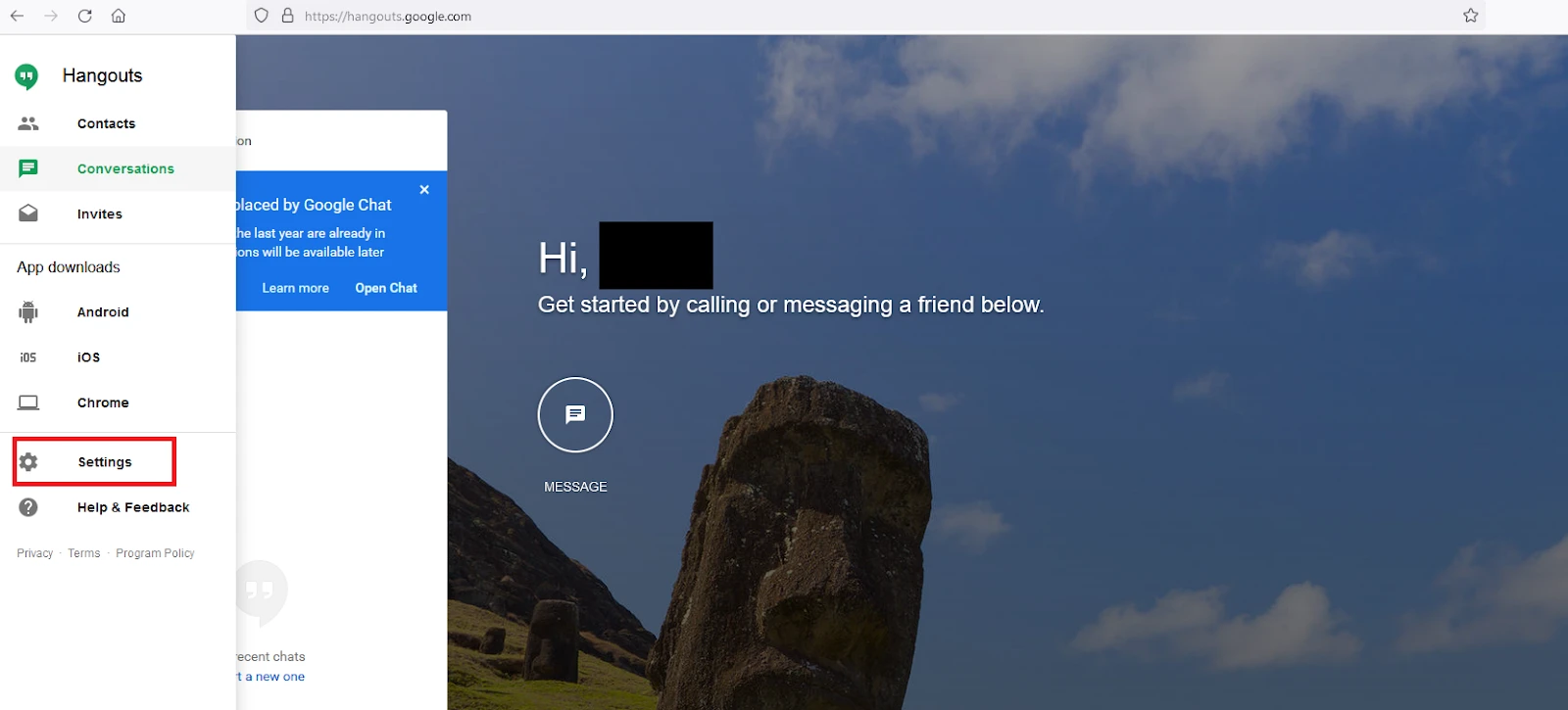Image resolution: width=1568 pixels, height=710 pixels.
Task: Click the browser address bar URL
Action: pos(388,16)
